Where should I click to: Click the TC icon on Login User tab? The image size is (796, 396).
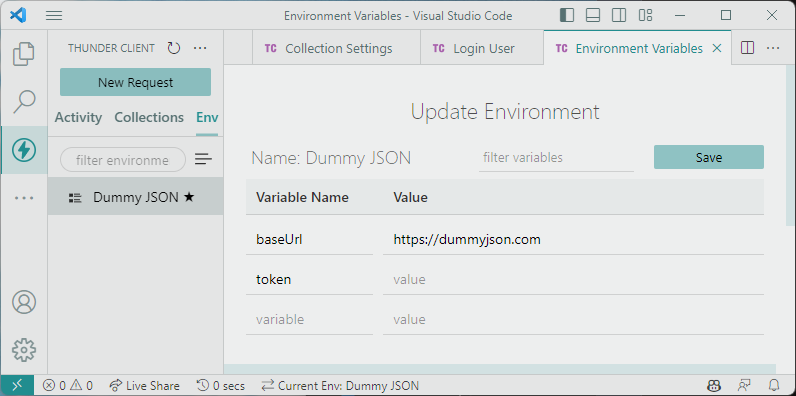point(439,48)
